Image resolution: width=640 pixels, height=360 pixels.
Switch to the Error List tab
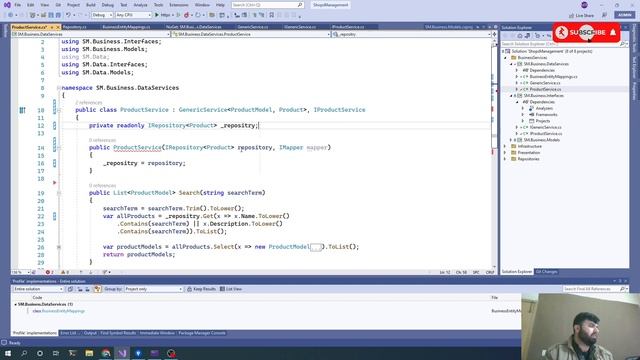point(68,333)
